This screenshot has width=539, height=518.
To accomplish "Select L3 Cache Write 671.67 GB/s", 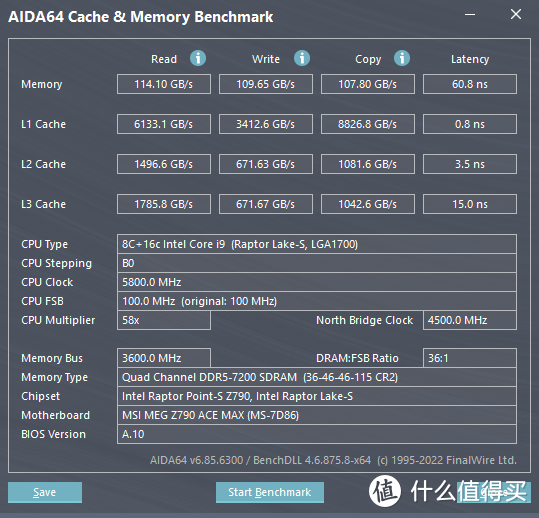I will tap(266, 204).
